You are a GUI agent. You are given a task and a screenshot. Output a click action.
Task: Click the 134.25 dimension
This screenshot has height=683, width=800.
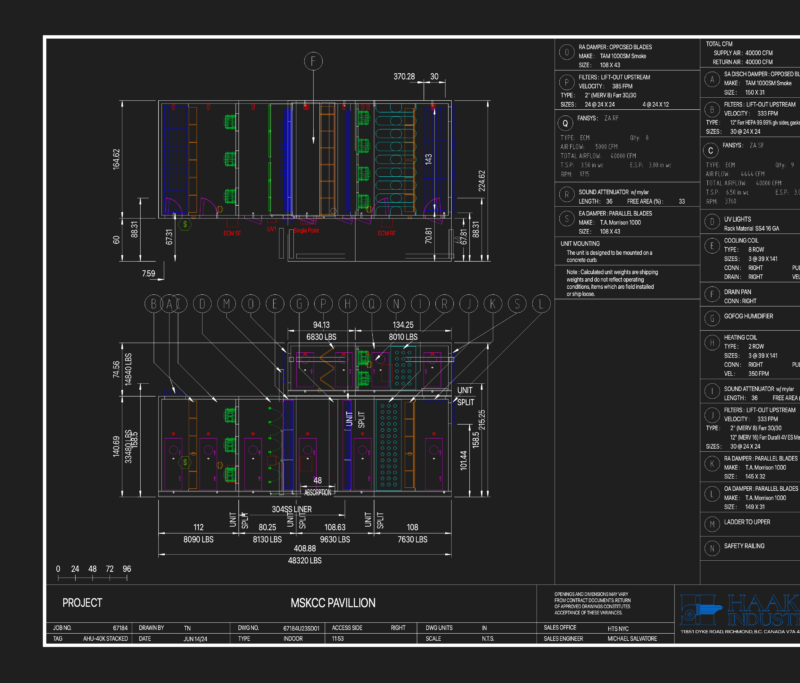click(x=403, y=325)
